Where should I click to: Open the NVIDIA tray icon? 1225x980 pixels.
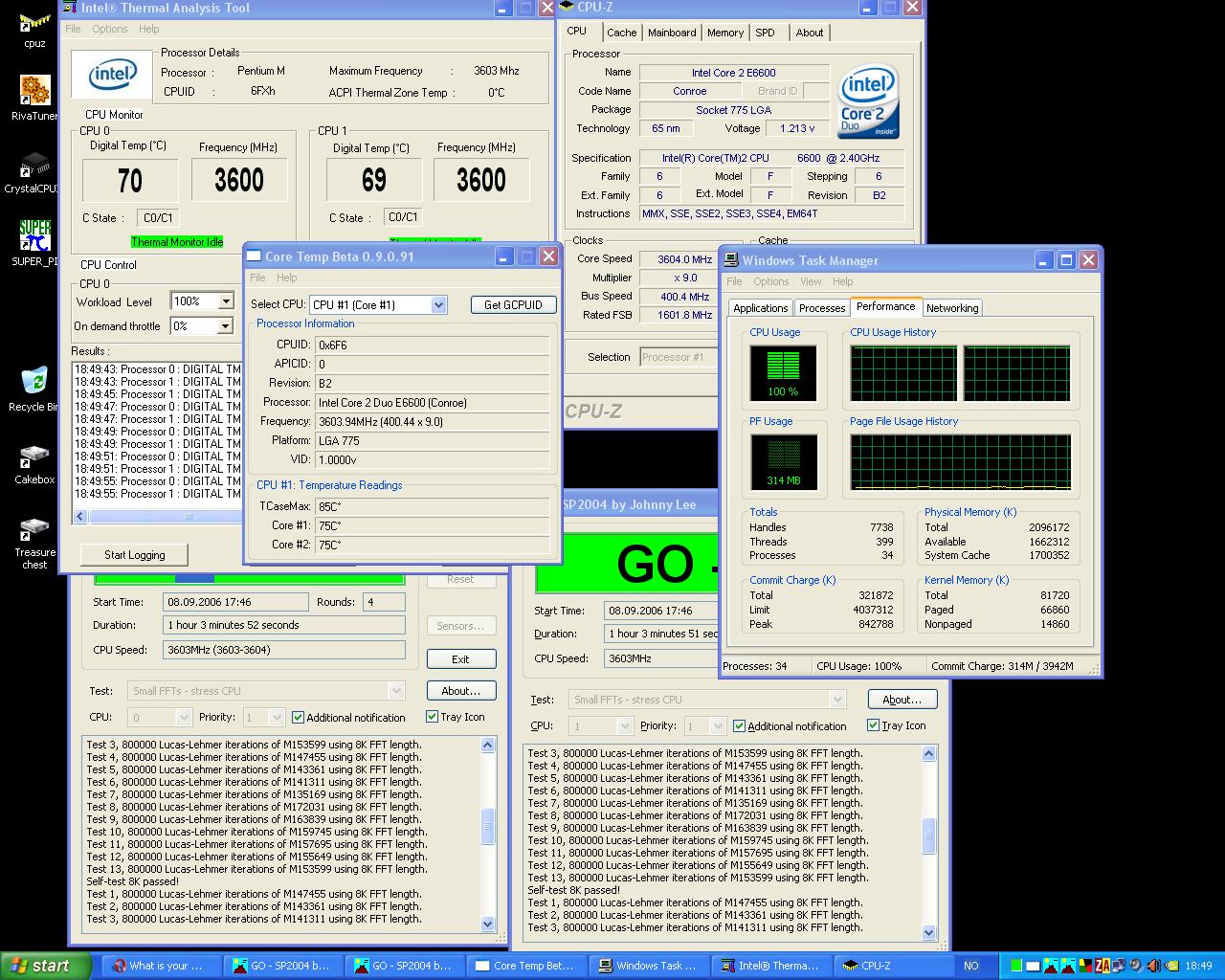coord(1171,966)
